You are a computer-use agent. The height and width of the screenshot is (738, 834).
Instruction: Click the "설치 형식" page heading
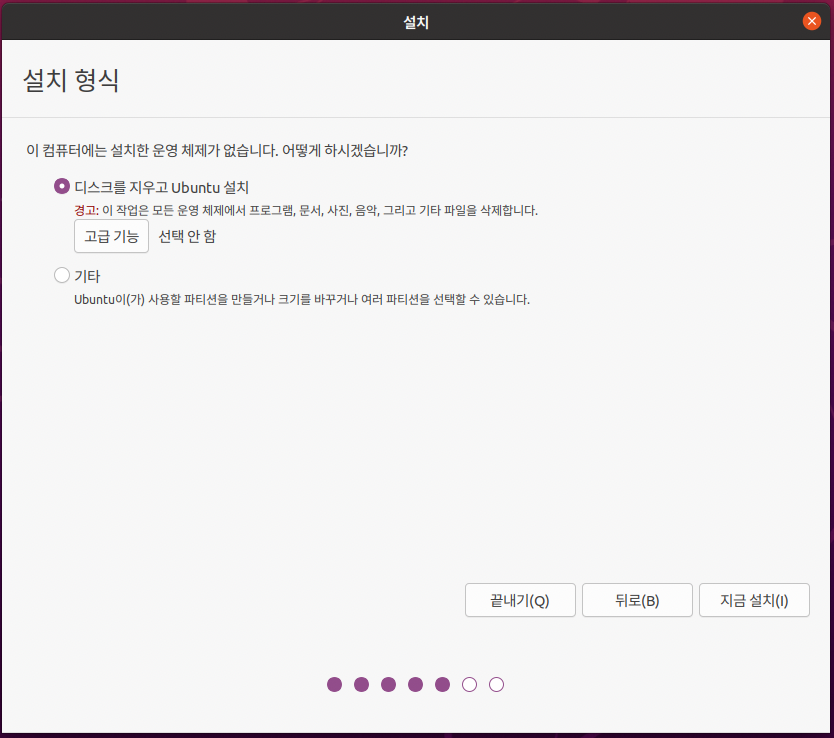point(71,81)
